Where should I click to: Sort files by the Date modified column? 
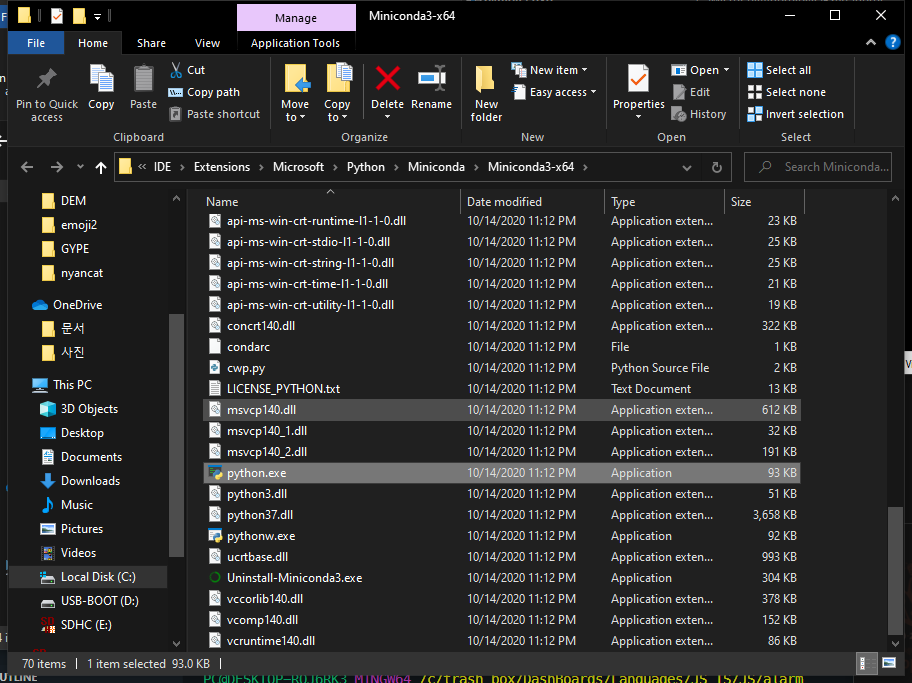pos(533,201)
